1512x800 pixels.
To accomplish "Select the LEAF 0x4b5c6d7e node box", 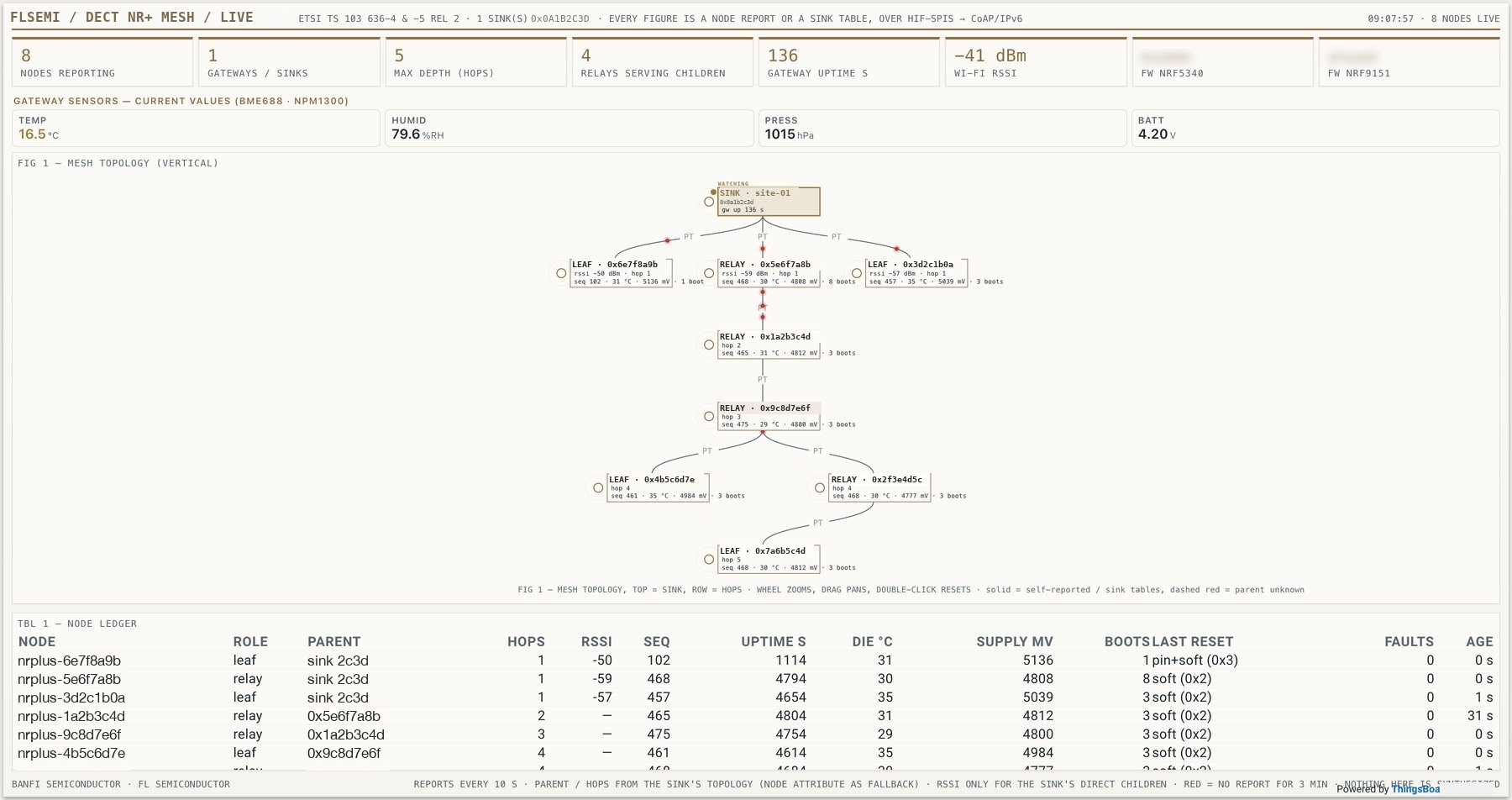I will (659, 487).
